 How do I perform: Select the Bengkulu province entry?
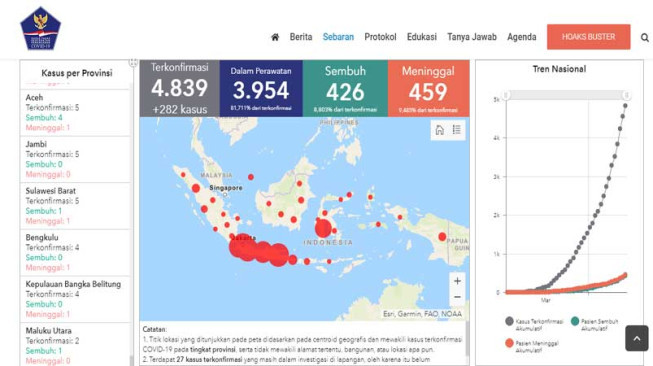(x=75, y=252)
